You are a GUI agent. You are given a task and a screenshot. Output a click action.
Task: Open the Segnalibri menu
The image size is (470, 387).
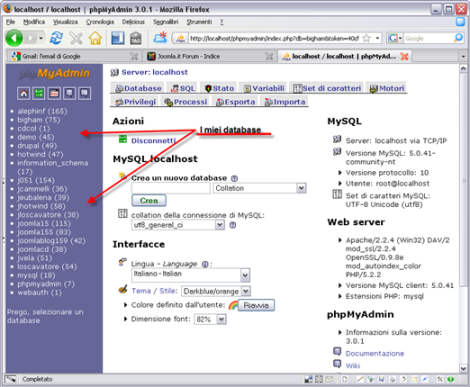pyautogui.click(x=166, y=22)
